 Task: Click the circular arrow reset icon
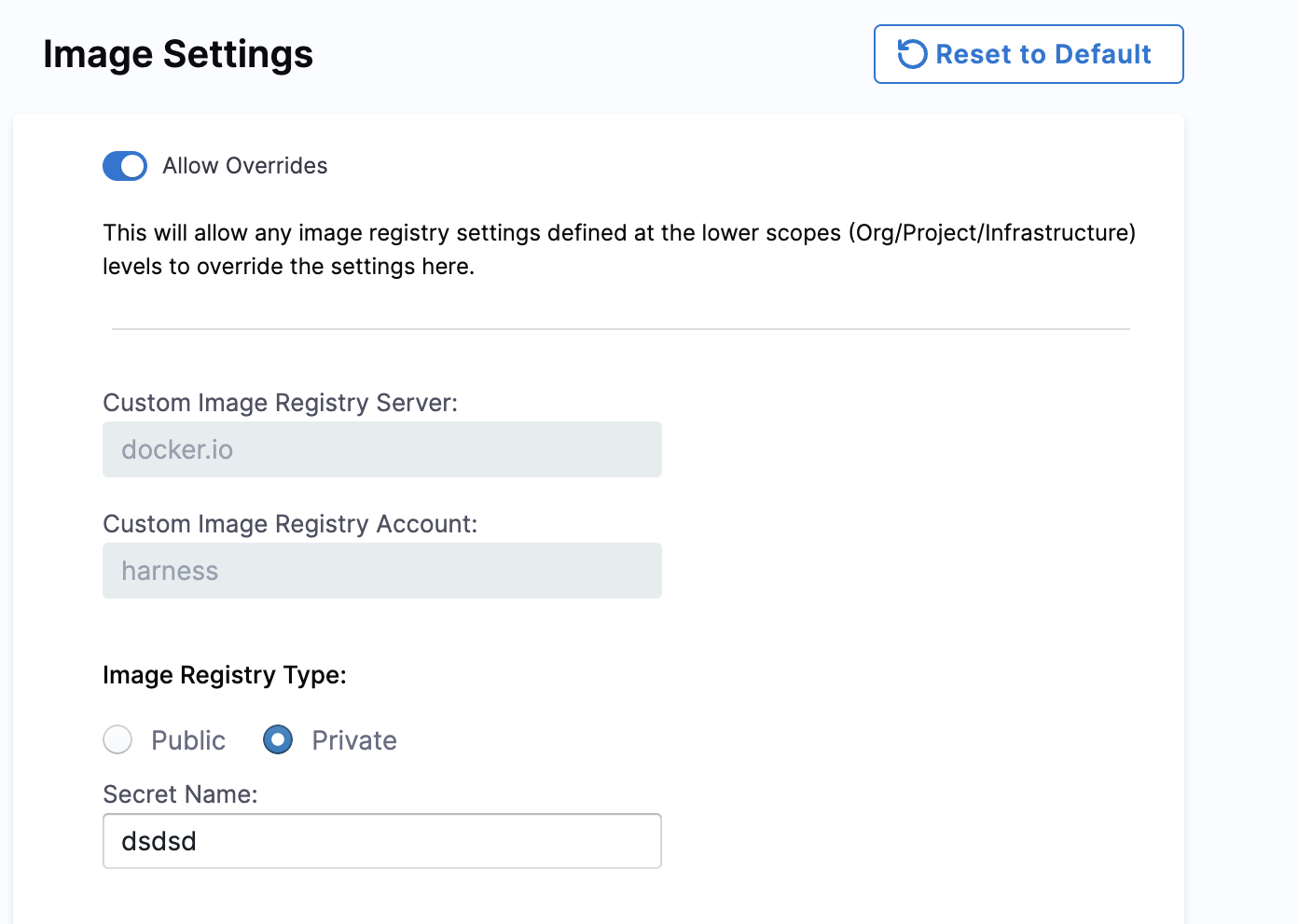(911, 54)
